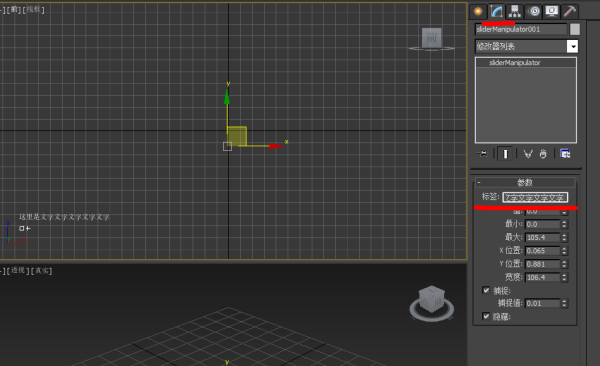Image resolution: width=600 pixels, height=366 pixels.
Task: Open the Create command panel tab
Action: click(x=478, y=11)
